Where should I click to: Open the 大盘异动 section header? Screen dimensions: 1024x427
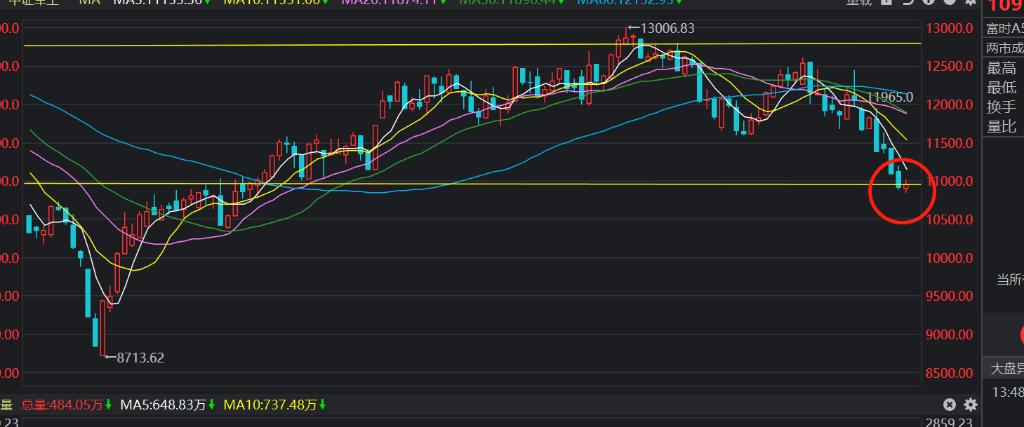click(1005, 369)
